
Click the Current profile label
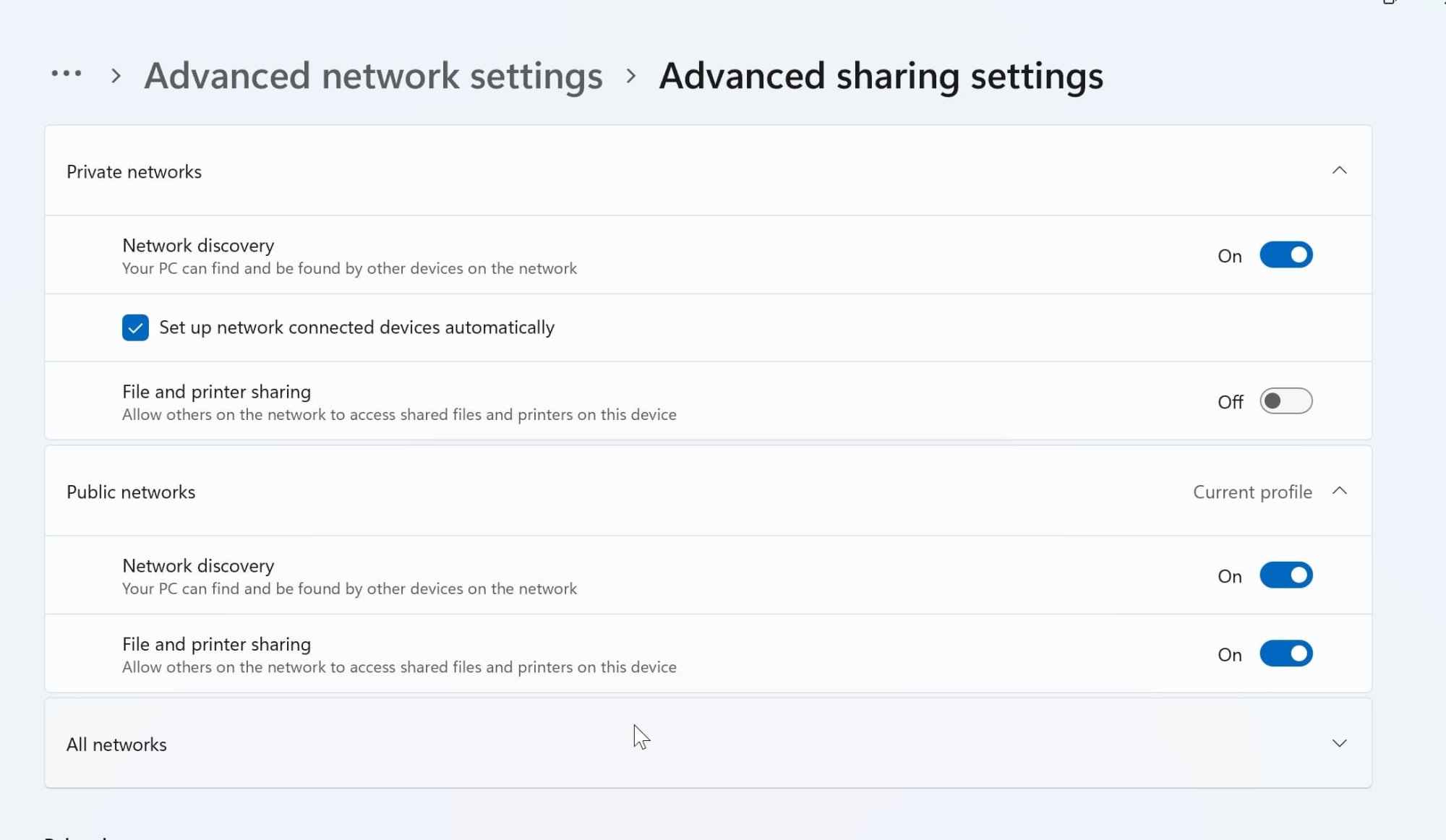[x=1252, y=492]
